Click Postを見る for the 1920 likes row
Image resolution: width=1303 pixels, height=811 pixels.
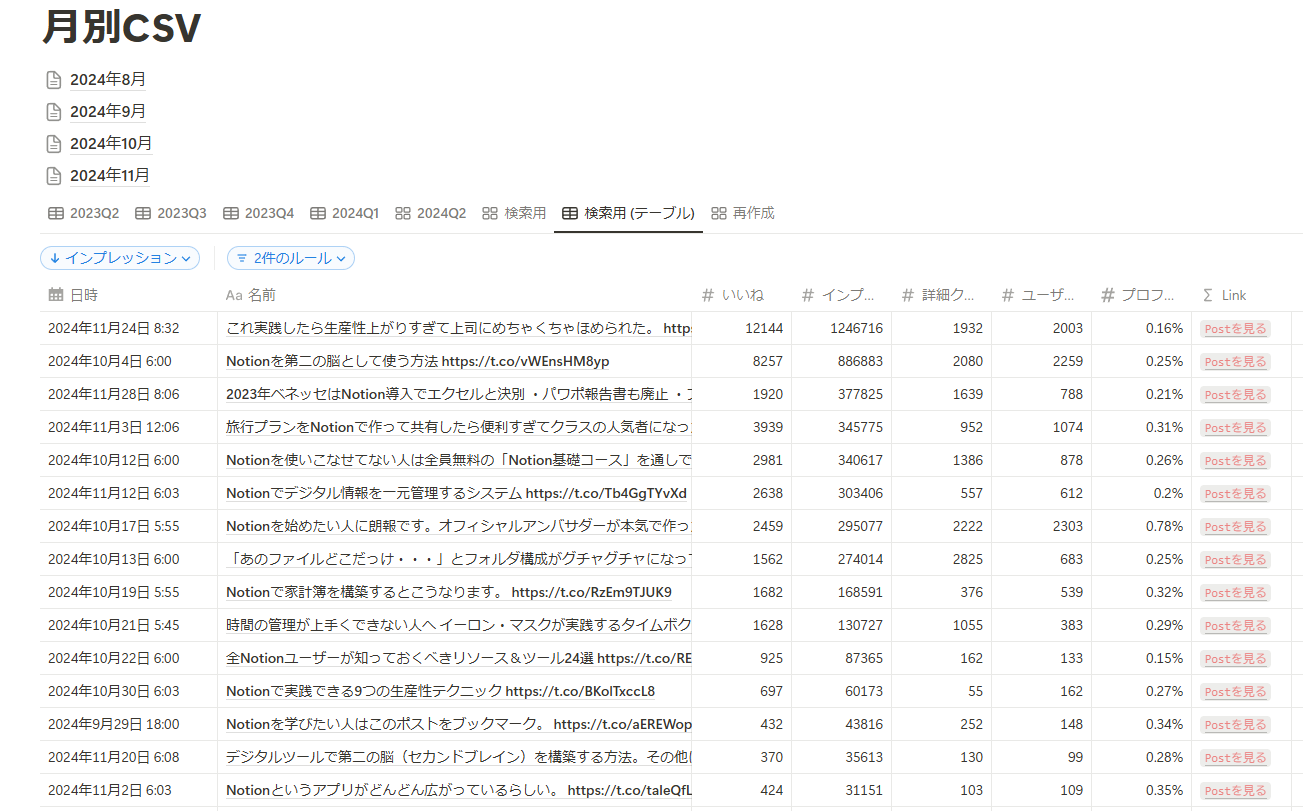tap(1235, 394)
